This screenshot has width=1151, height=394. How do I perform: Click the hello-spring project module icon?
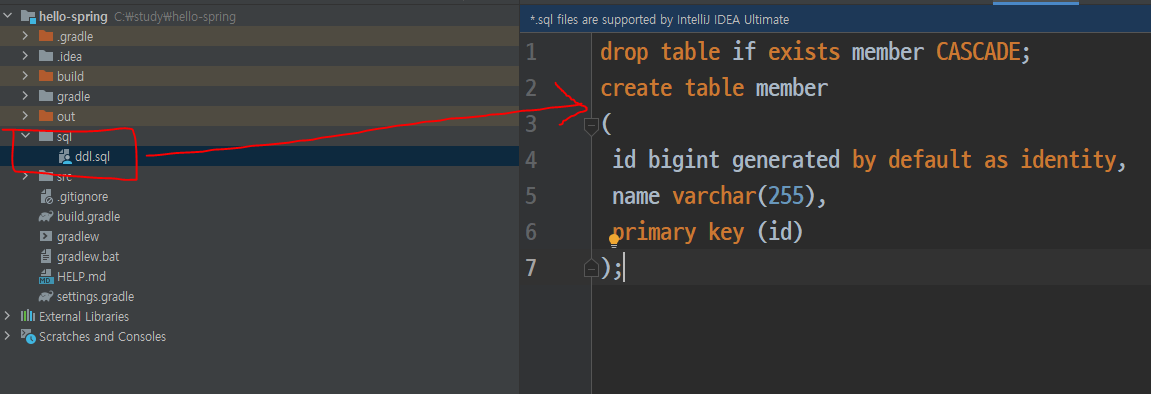[28, 16]
